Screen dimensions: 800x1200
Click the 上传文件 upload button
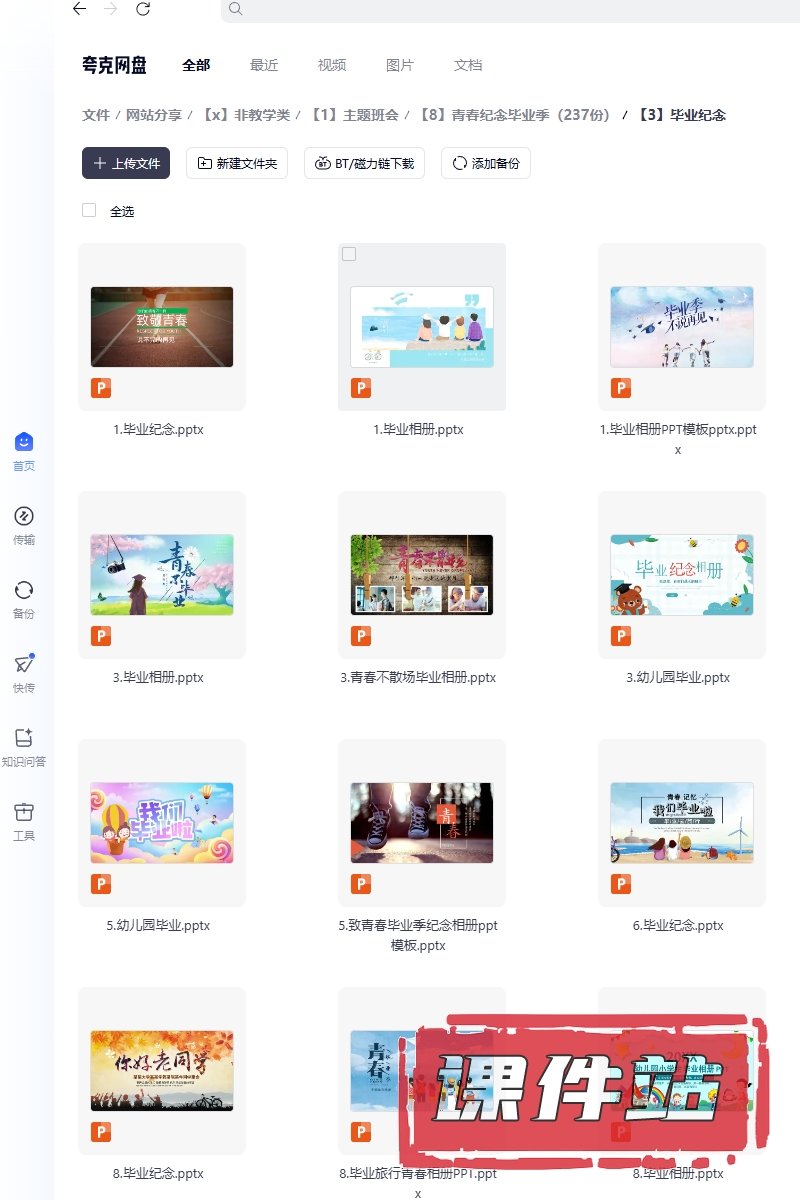(126, 163)
